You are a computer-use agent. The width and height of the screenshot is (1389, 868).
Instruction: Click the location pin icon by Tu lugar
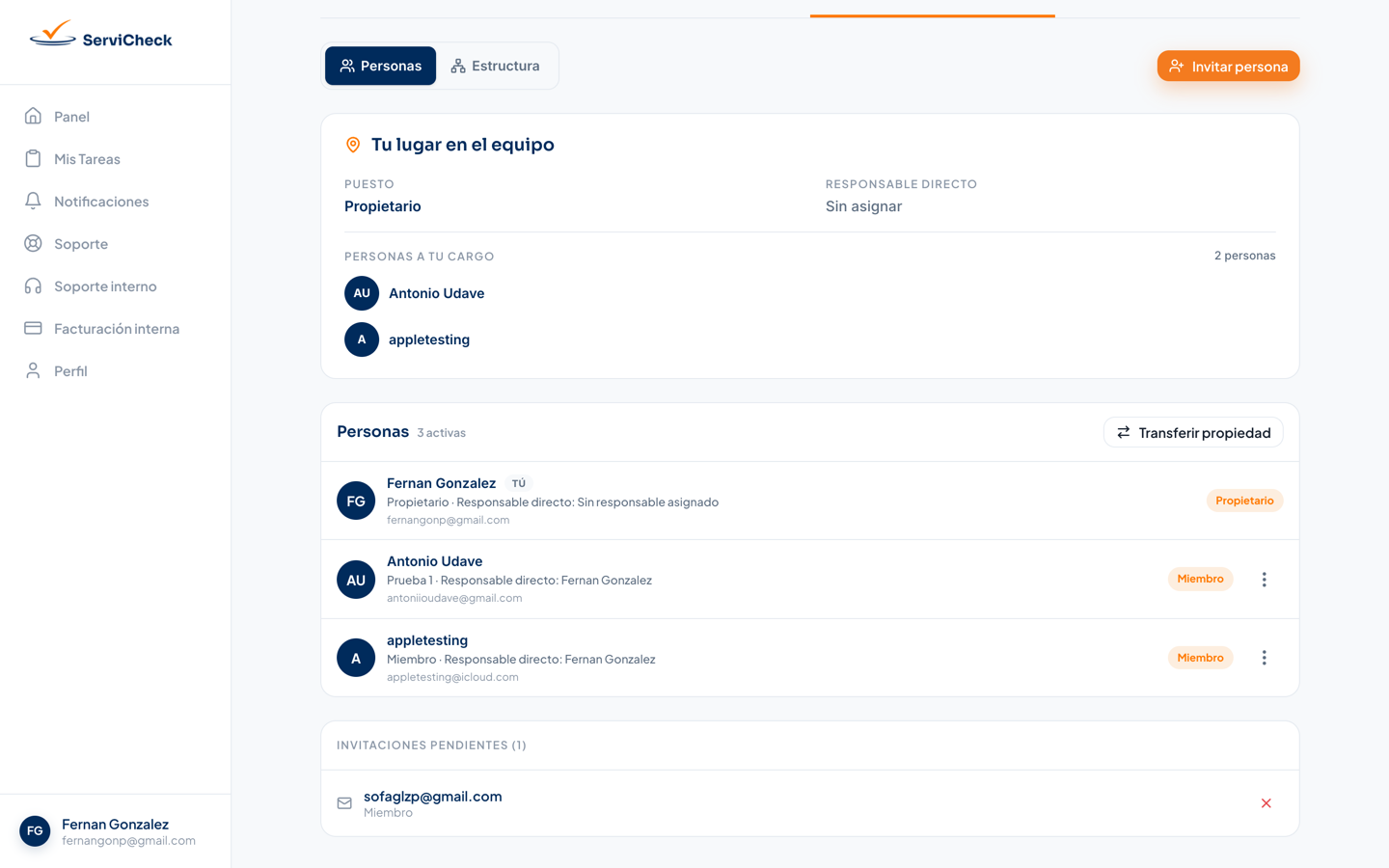(x=353, y=145)
